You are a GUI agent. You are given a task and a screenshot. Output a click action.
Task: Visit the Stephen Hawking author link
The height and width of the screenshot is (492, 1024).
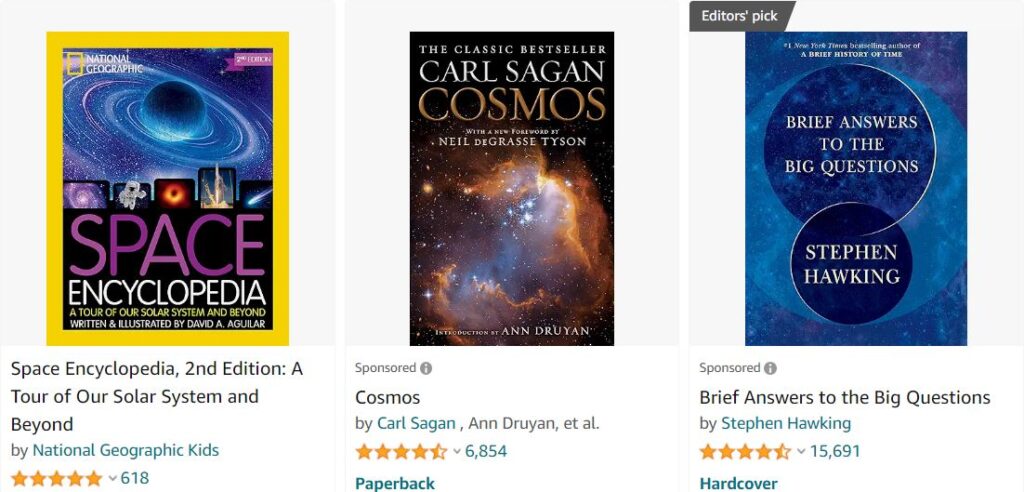click(x=786, y=423)
